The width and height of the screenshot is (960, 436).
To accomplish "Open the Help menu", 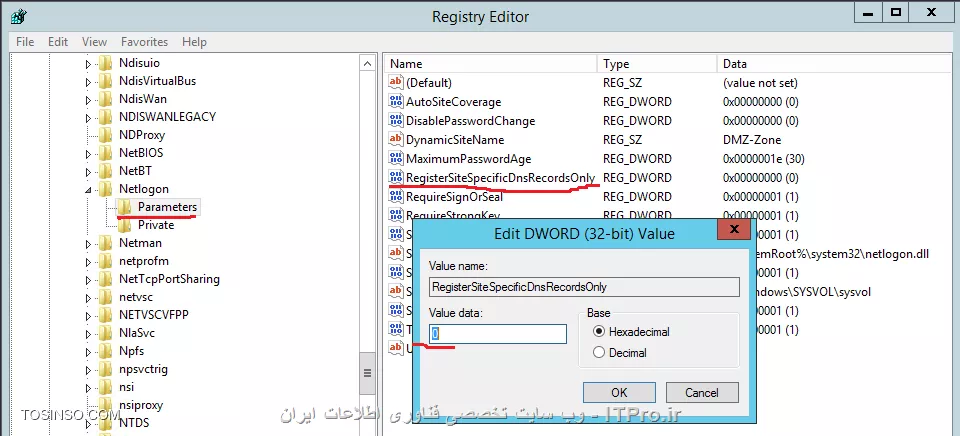I will (x=194, y=42).
